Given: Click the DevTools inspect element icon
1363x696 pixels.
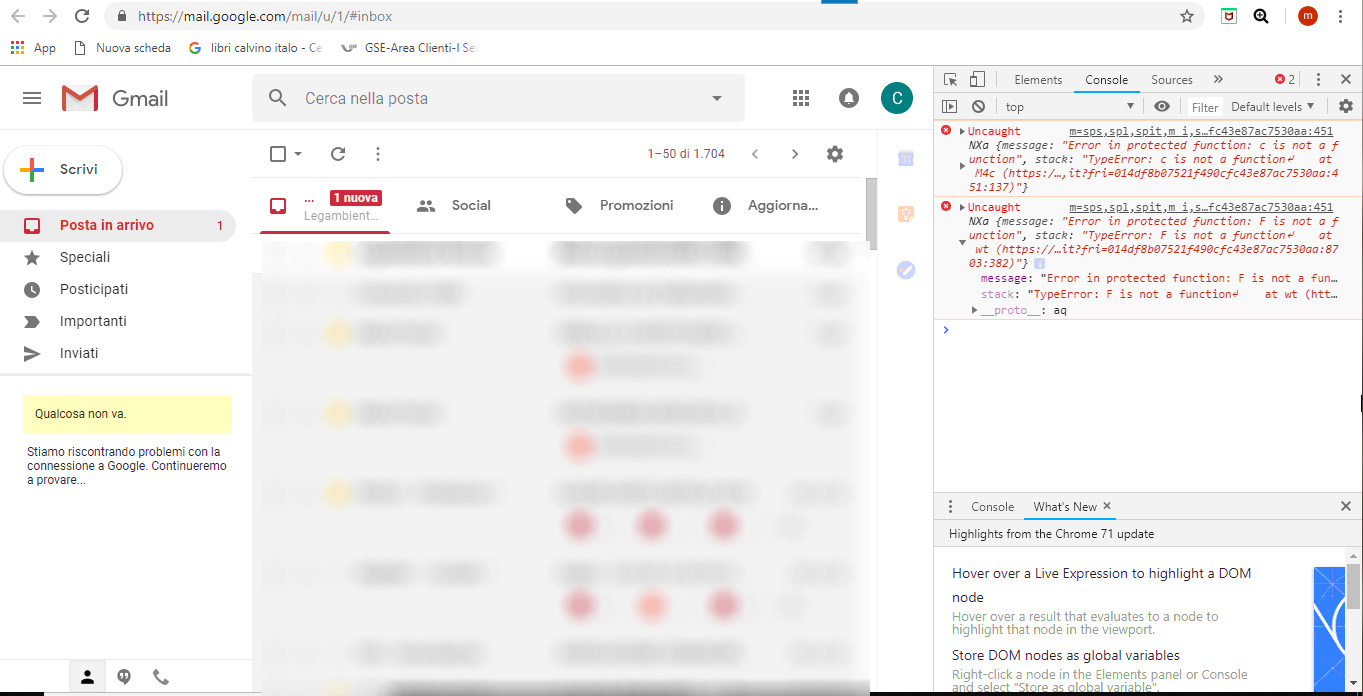Looking at the screenshot, I should click(x=950, y=80).
